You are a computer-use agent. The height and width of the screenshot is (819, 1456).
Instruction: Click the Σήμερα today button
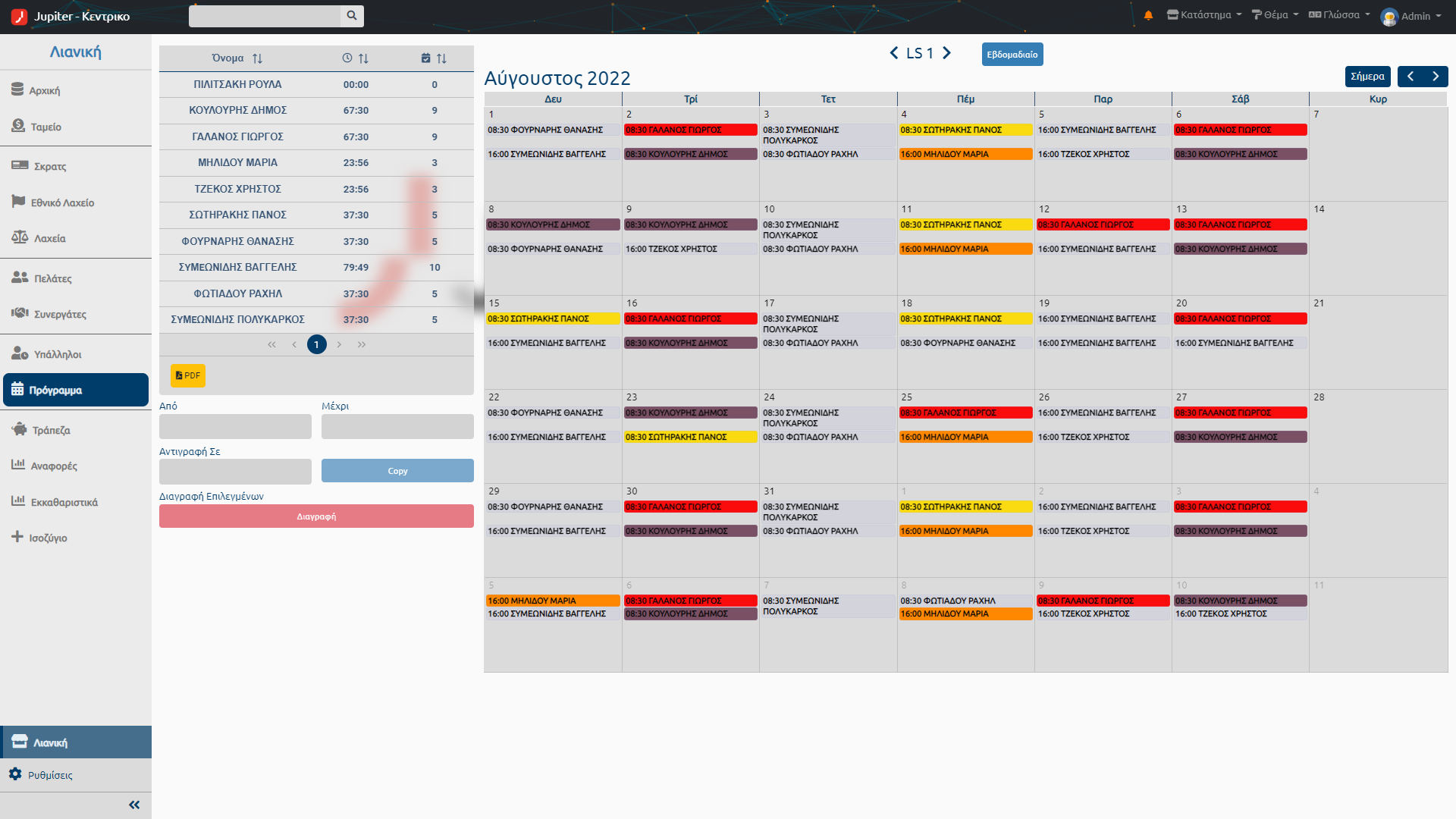[1367, 77]
